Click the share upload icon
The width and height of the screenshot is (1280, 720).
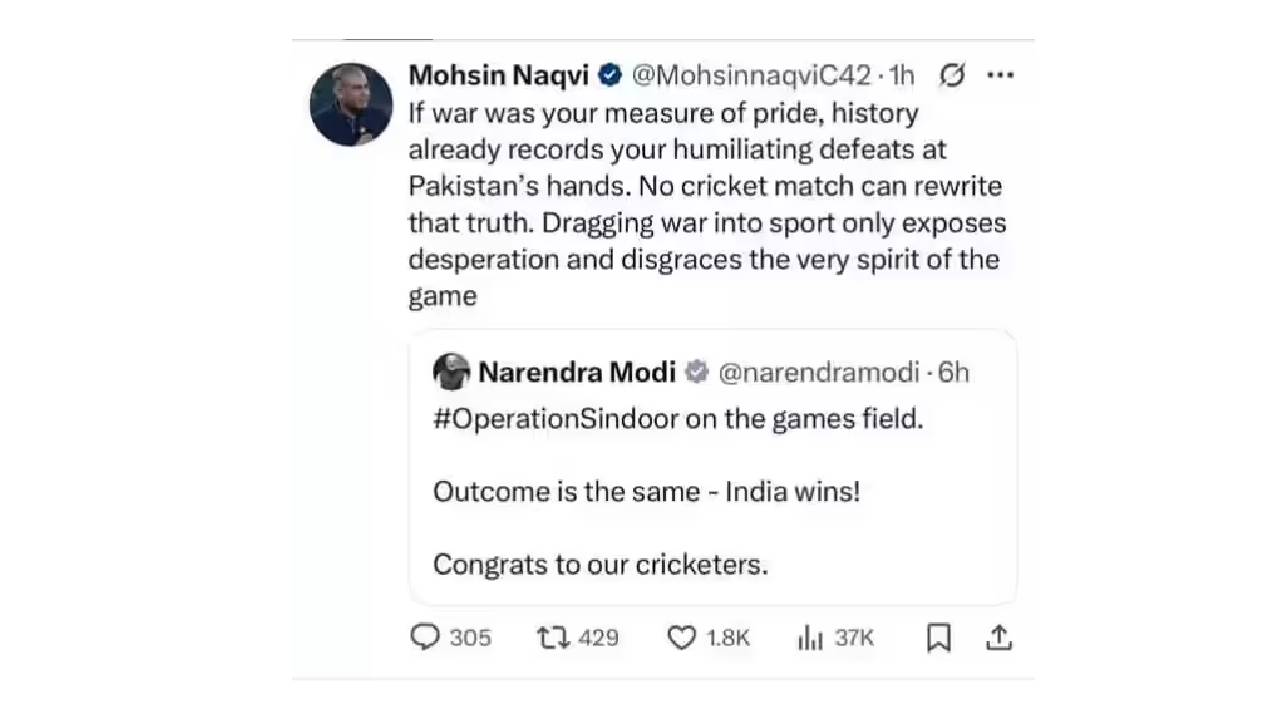[x=999, y=637]
